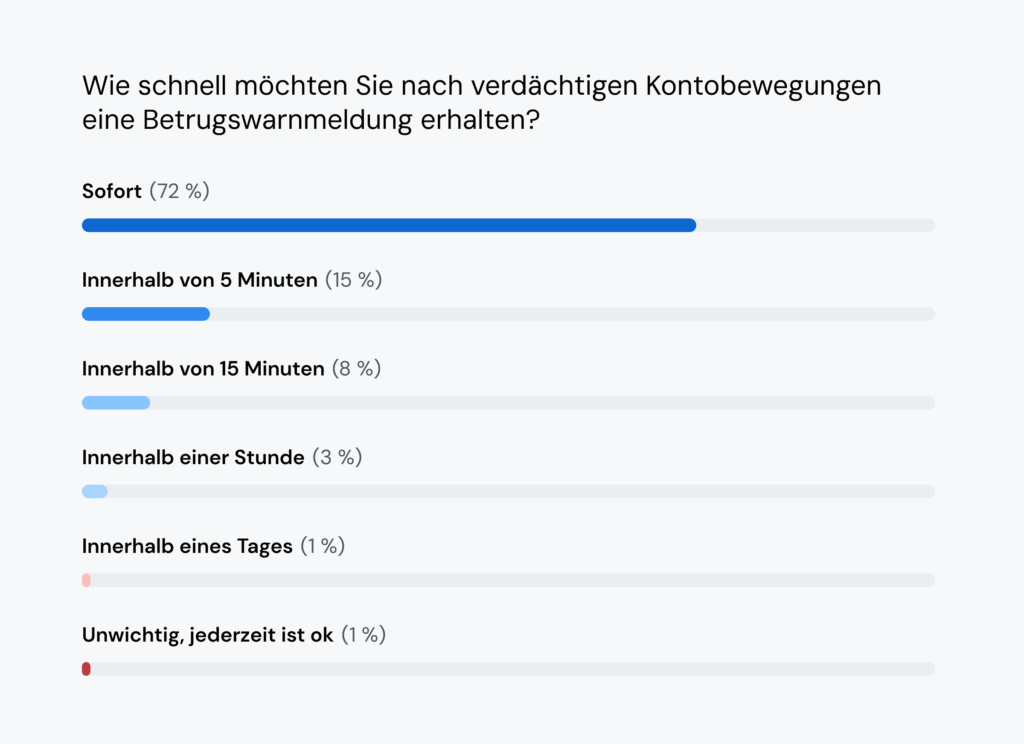The image size is (1024, 744).
Task: Select 'Innerhalb eines Tages' label
Action: (187, 547)
